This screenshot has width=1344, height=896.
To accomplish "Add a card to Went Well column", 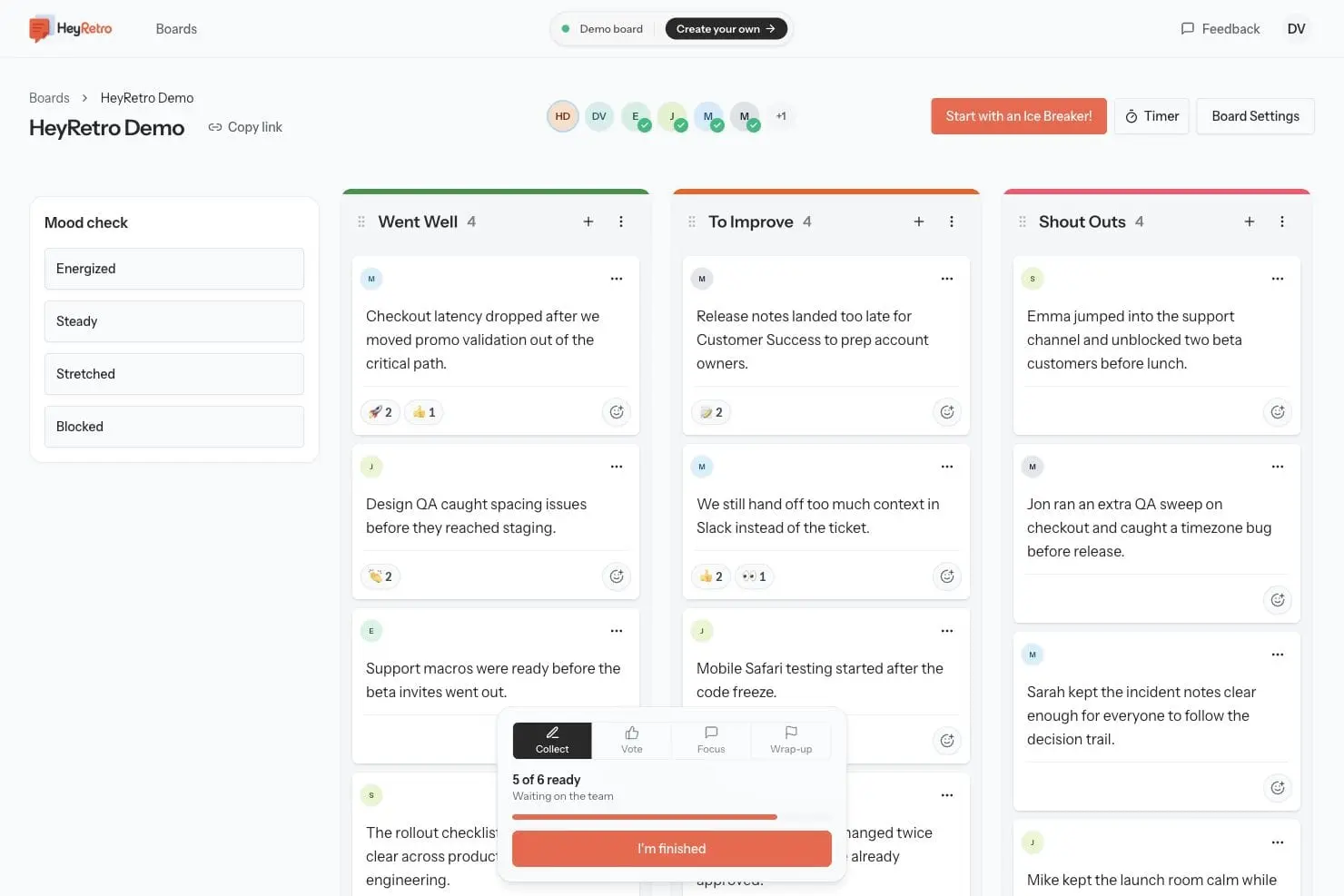I will [588, 222].
